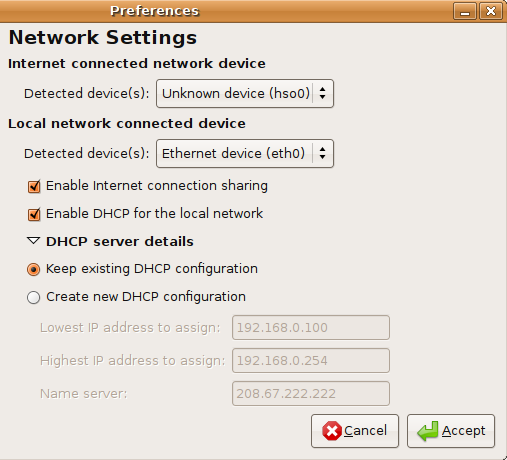507x460 pixels.
Task: Click the Preferences title bar
Action: pos(227,11)
